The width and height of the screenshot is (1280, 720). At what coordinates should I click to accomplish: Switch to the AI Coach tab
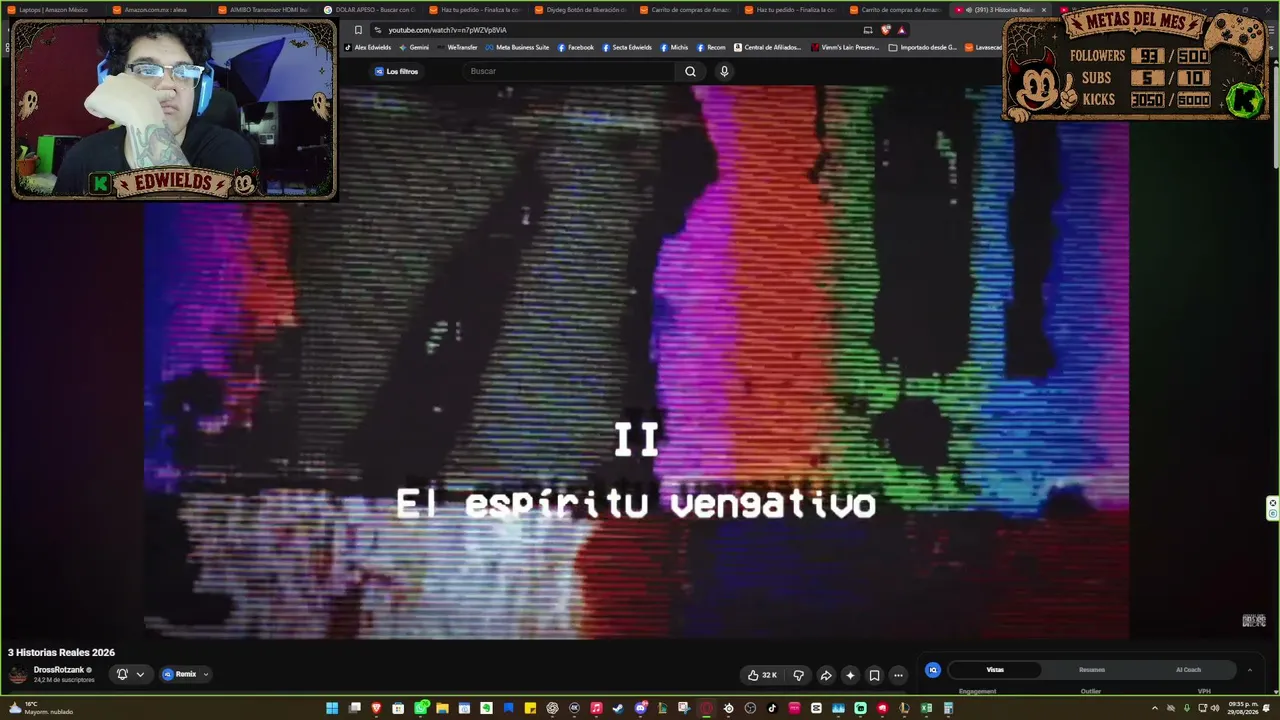[x=1188, y=670]
